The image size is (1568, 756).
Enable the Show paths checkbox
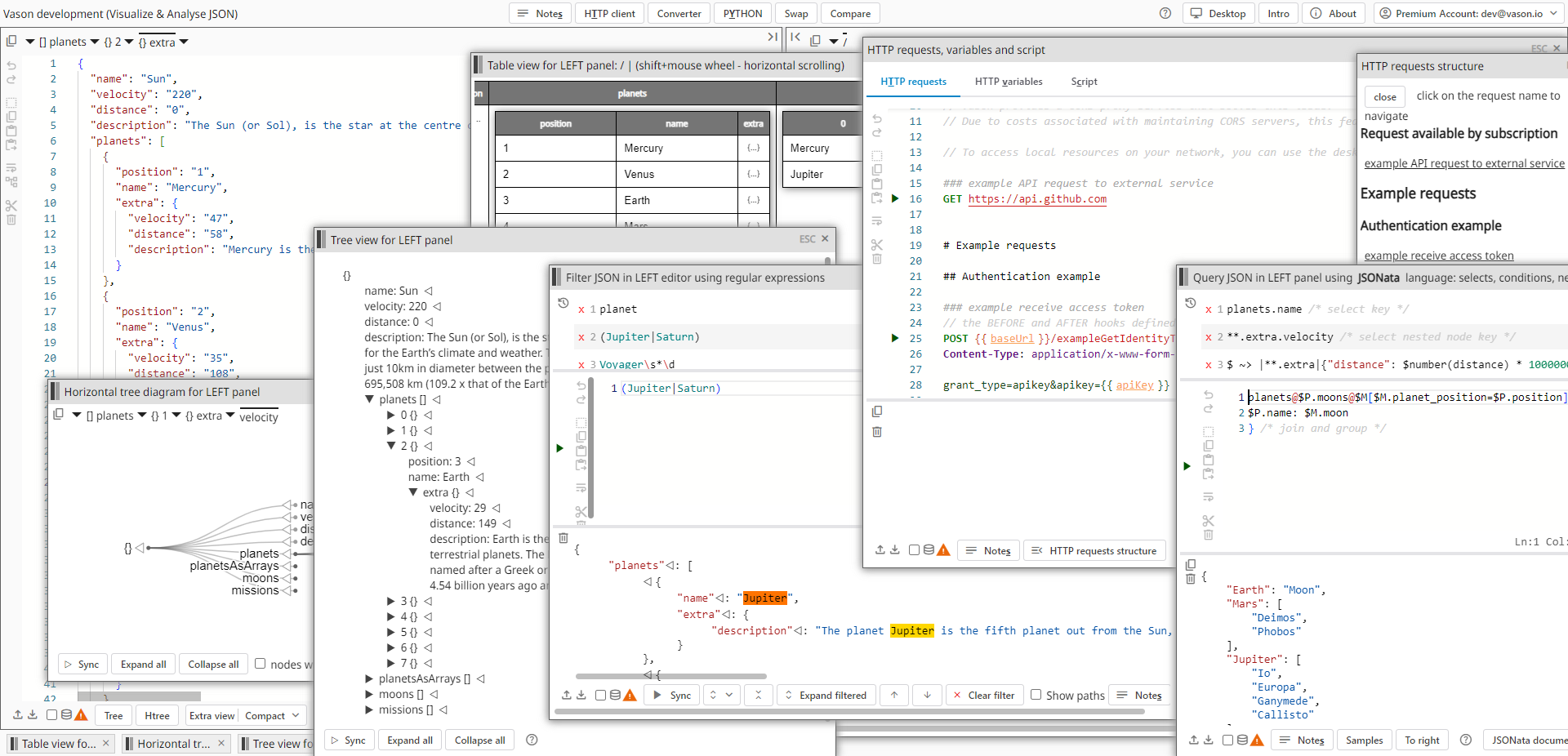coord(1036,695)
